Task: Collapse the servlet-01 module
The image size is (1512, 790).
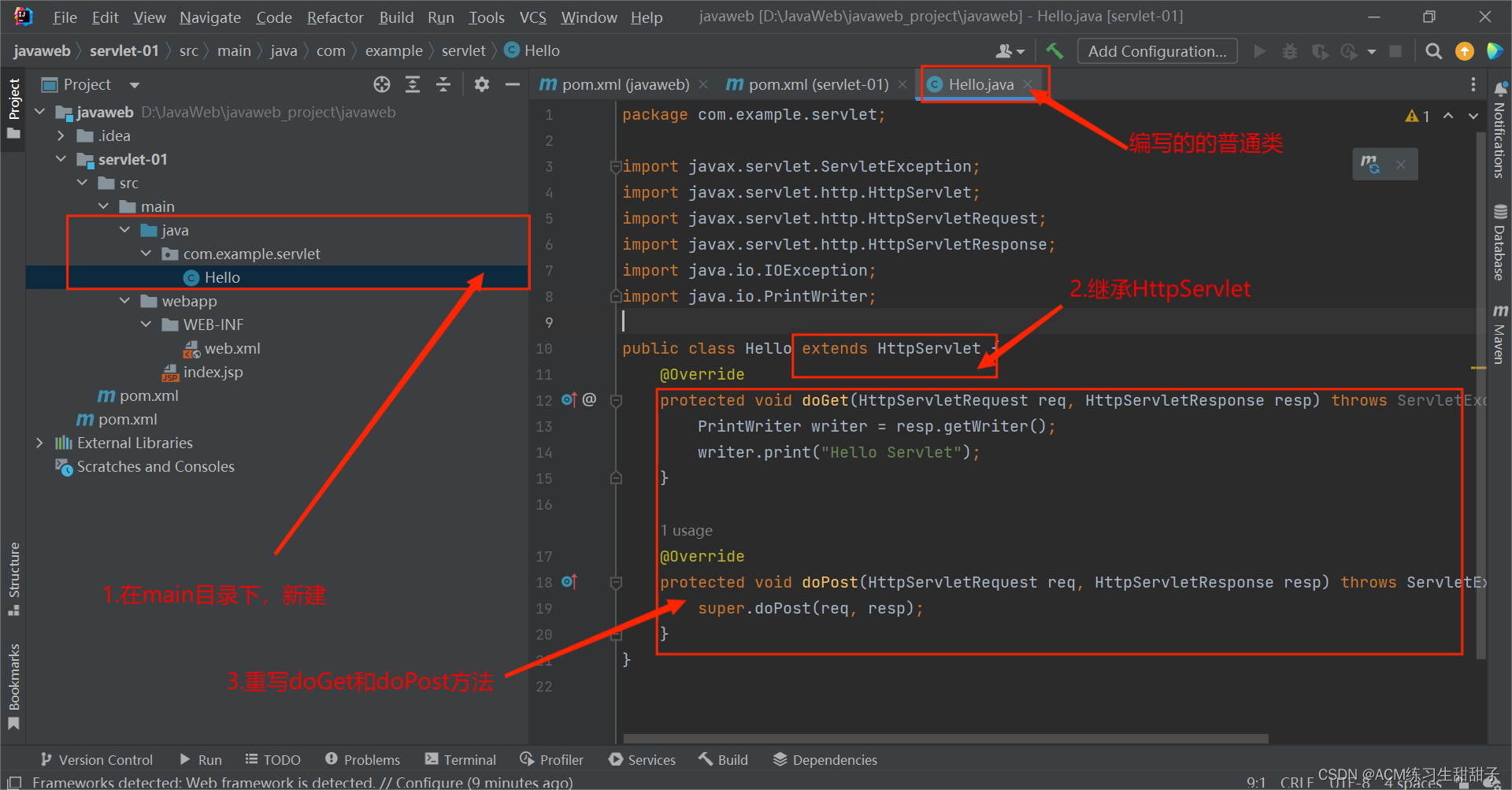Action: pyautogui.click(x=61, y=159)
